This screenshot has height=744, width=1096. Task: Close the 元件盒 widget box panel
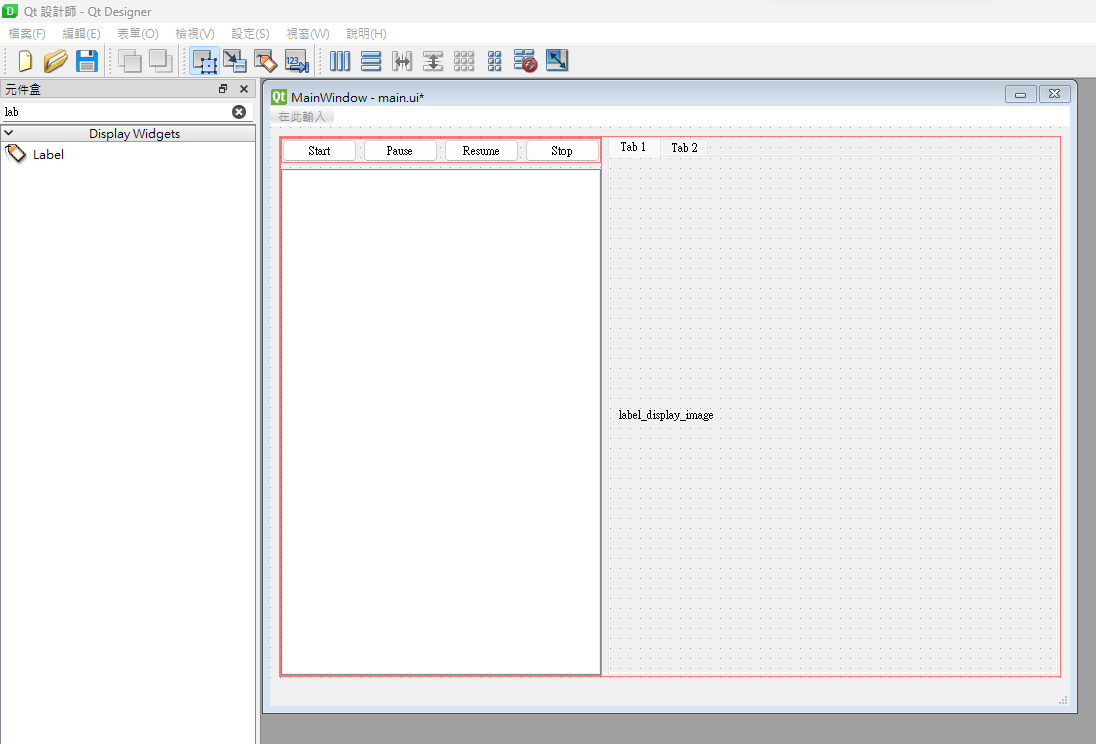pos(244,89)
